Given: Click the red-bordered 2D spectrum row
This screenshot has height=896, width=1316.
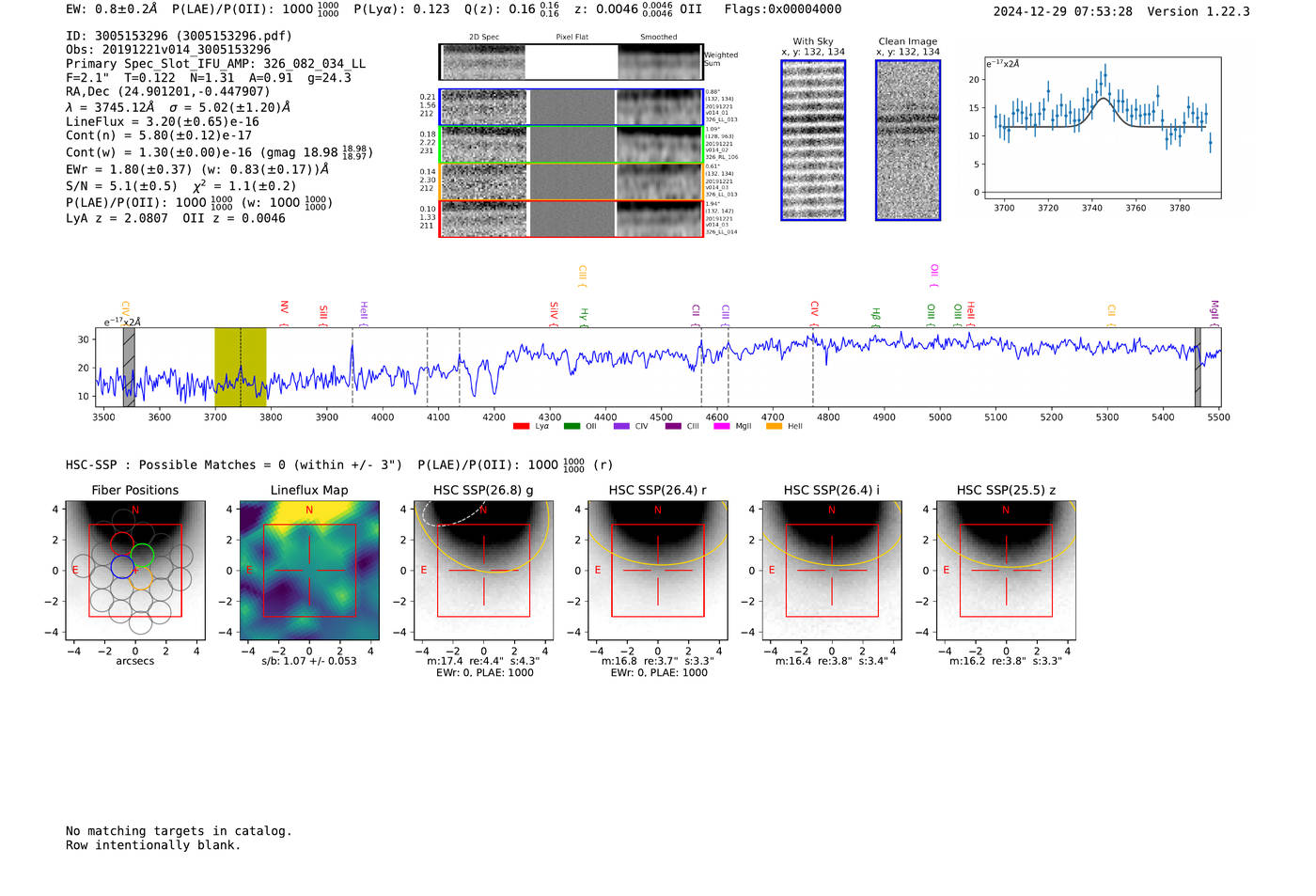Looking at the screenshot, I should 571,218.
